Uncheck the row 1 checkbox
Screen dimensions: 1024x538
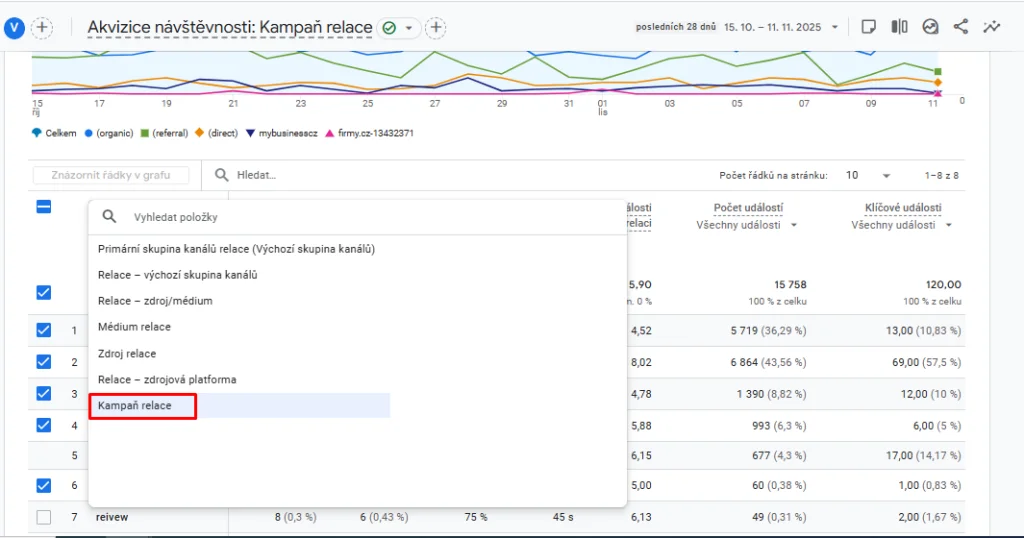tap(44, 330)
